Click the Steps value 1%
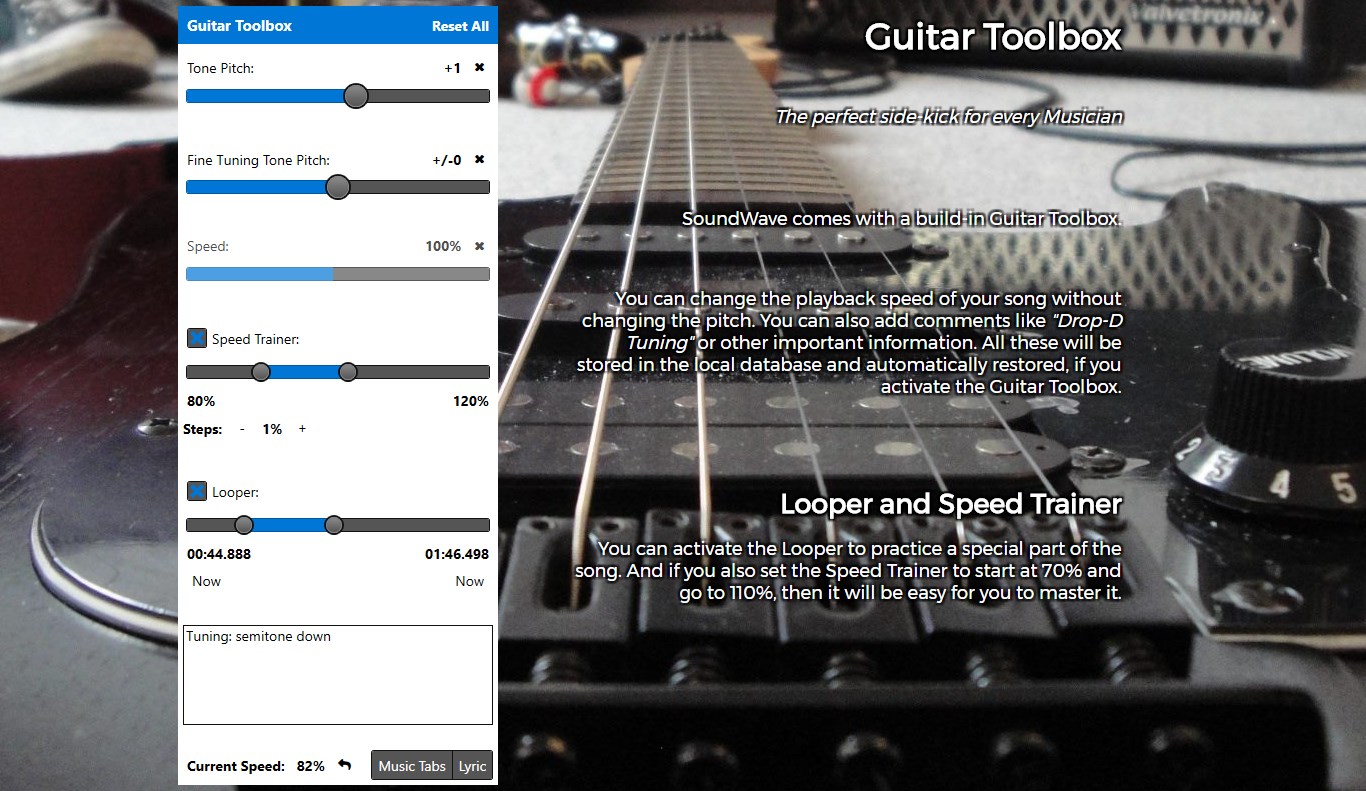The height and width of the screenshot is (791, 1366). tap(272, 429)
